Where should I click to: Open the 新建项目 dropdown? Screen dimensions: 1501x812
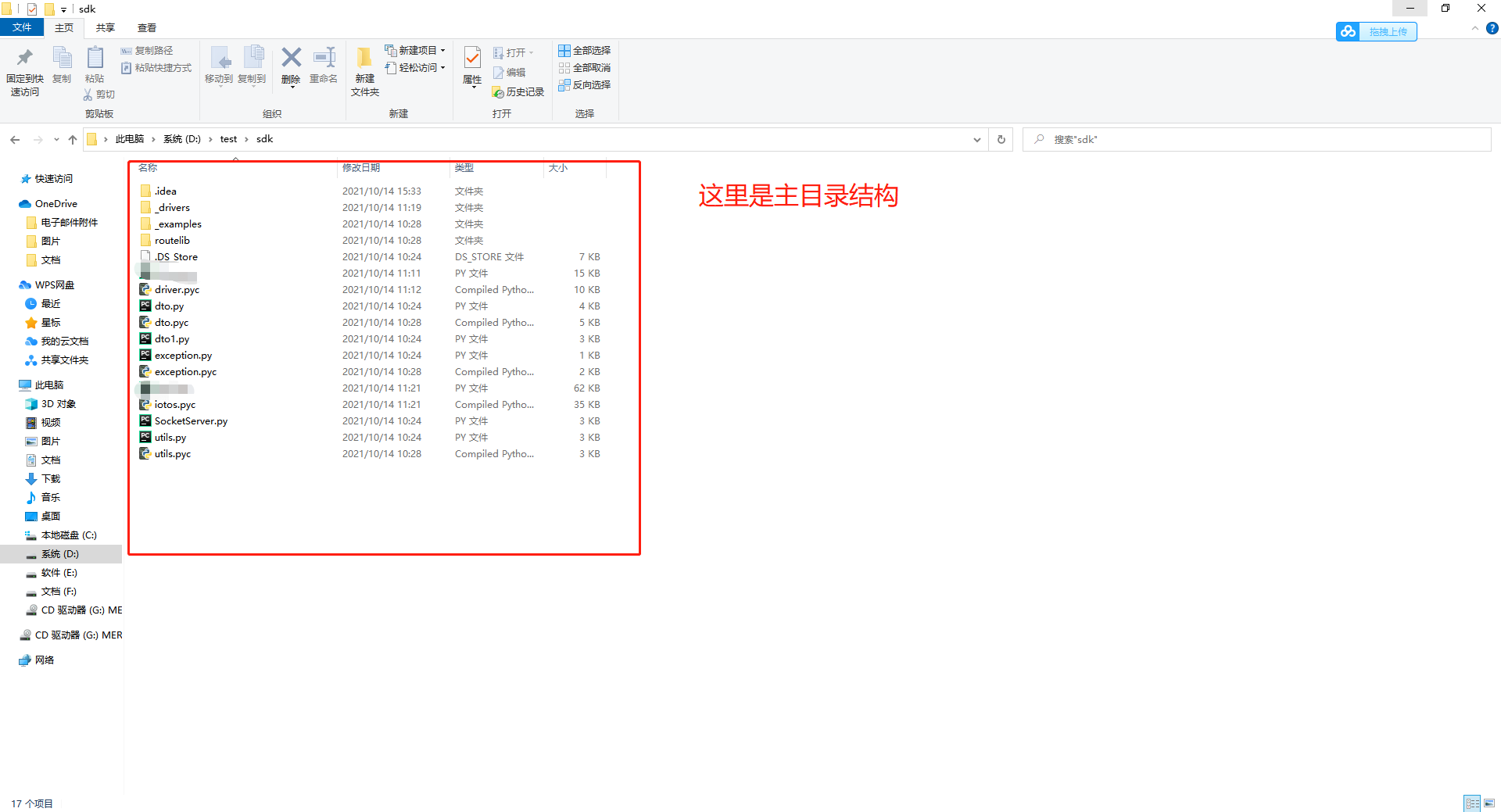click(x=442, y=49)
